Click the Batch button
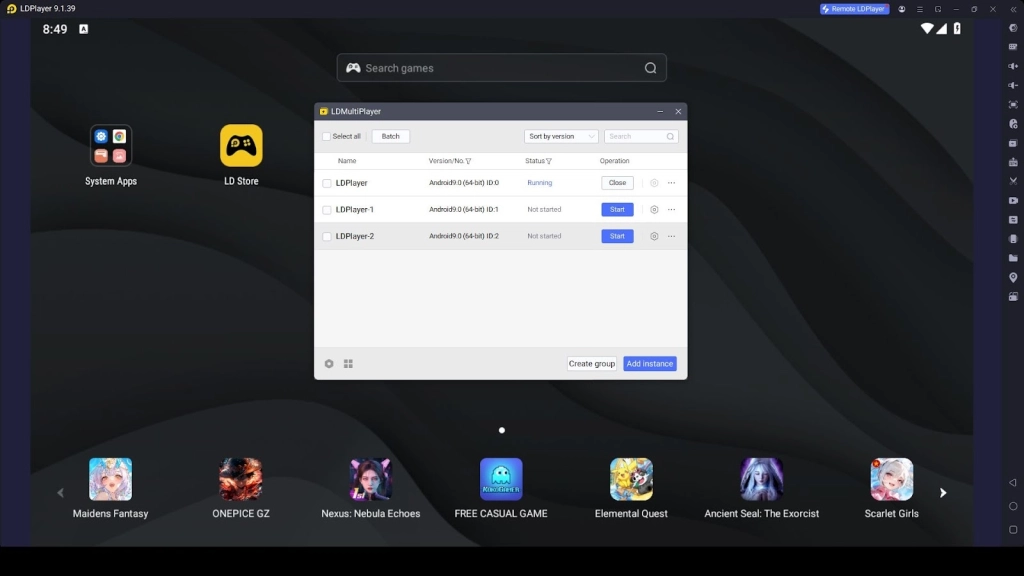This screenshot has height=576, width=1024. point(391,136)
